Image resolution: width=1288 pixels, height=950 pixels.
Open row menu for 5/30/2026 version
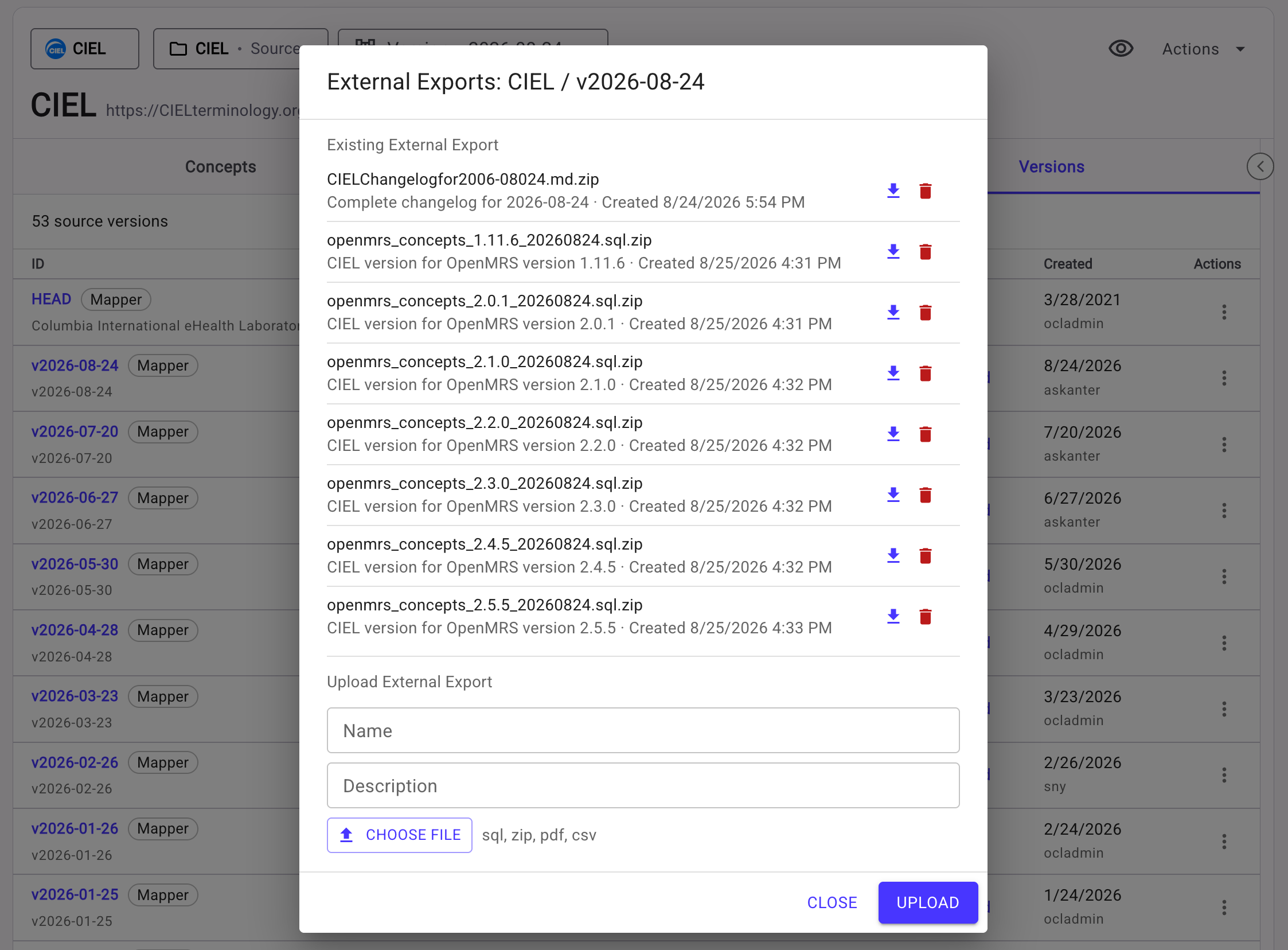click(x=1224, y=576)
